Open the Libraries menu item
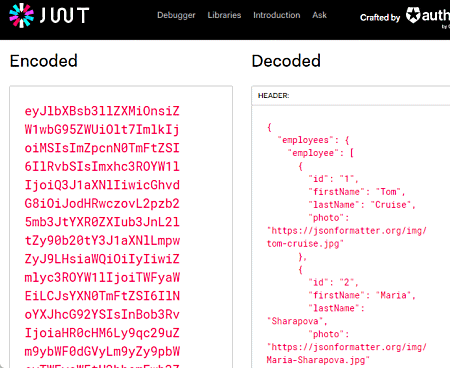 pyautogui.click(x=224, y=15)
